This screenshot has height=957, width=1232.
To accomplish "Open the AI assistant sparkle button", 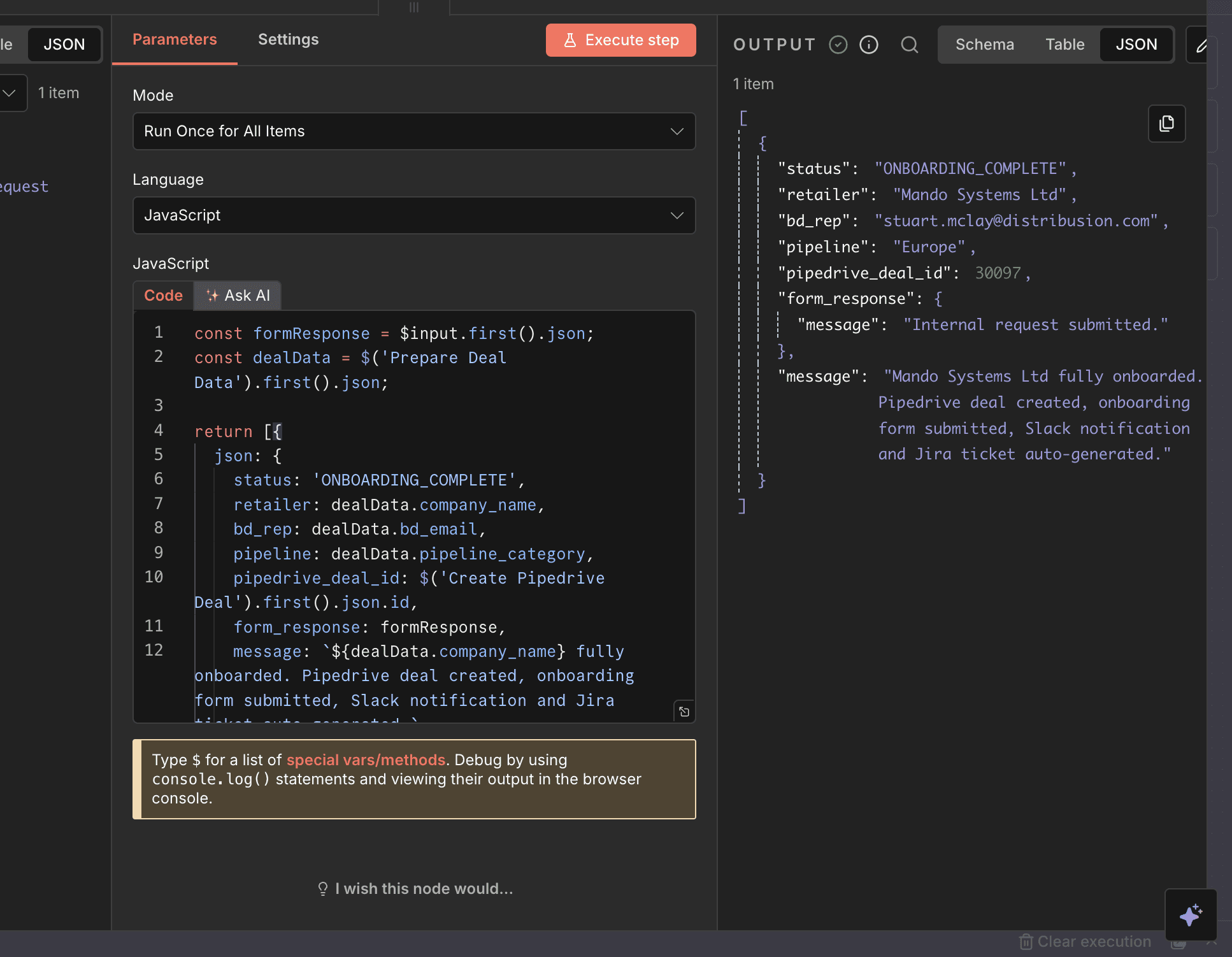I will tap(1190, 915).
